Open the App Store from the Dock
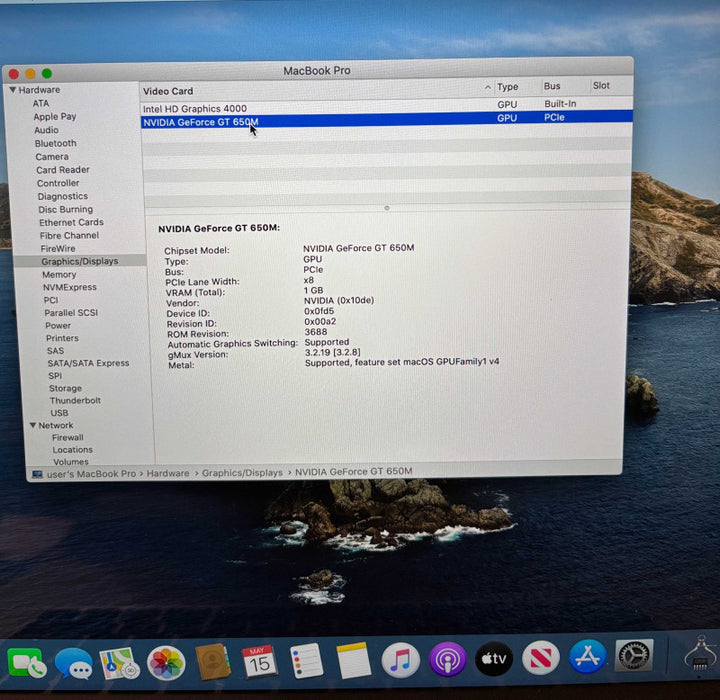Viewport: 720px width, 700px height. 588,656
